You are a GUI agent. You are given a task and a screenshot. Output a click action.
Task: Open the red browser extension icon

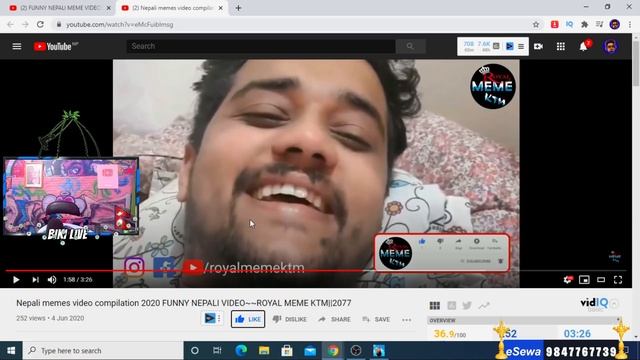click(x=554, y=24)
